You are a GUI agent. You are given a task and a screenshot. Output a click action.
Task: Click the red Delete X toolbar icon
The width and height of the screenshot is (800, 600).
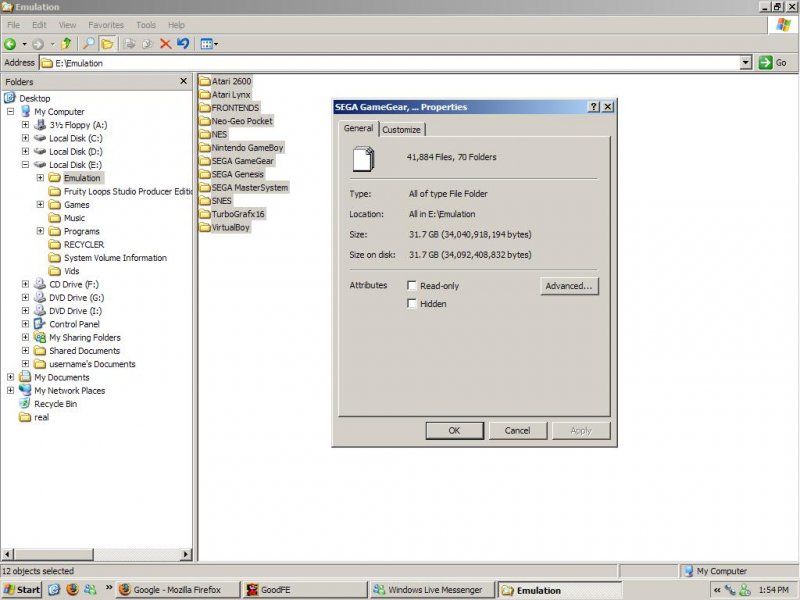pos(165,44)
